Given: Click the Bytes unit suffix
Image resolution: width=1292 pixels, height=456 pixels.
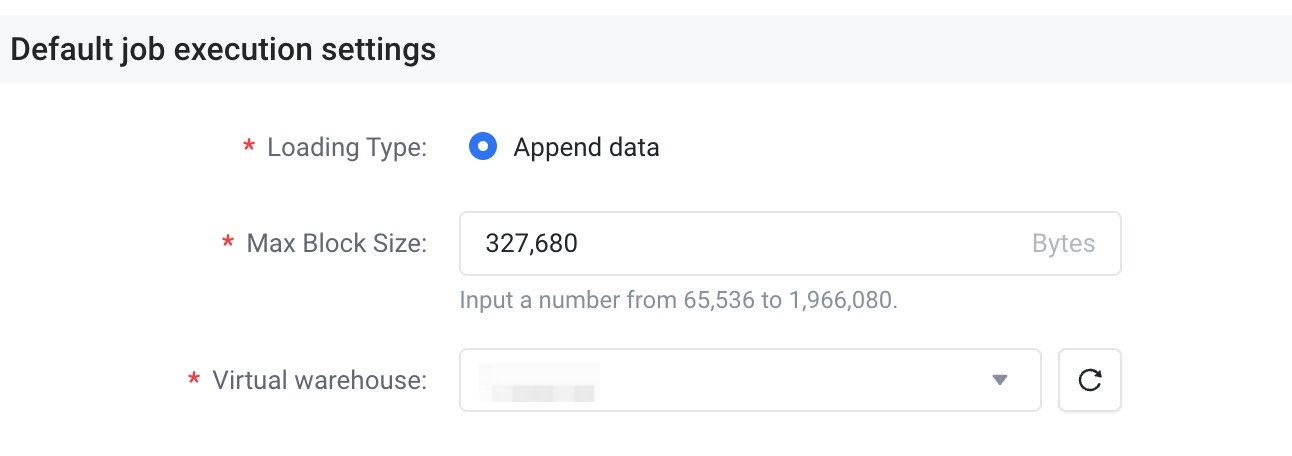Looking at the screenshot, I should [x=1063, y=243].
